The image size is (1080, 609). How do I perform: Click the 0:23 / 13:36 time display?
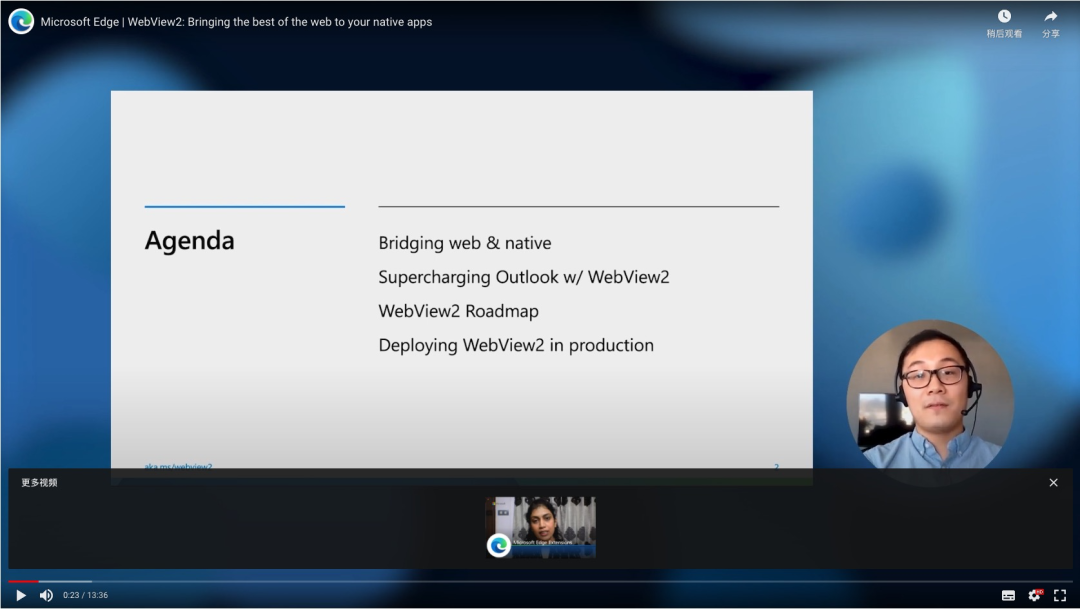(x=85, y=595)
